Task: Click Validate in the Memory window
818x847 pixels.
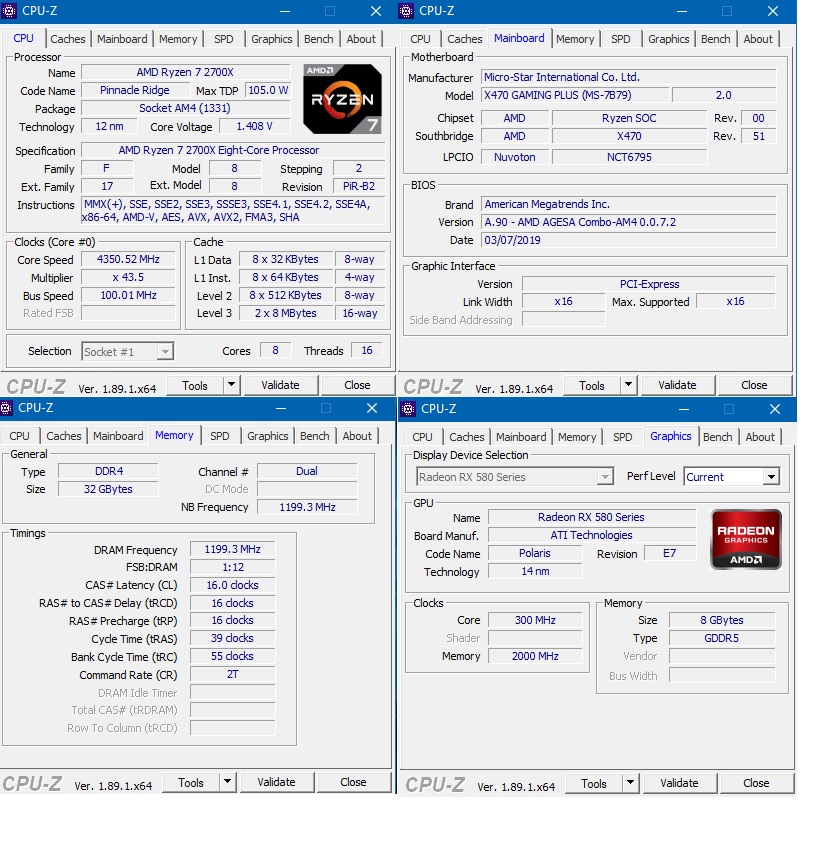Action: (x=276, y=782)
